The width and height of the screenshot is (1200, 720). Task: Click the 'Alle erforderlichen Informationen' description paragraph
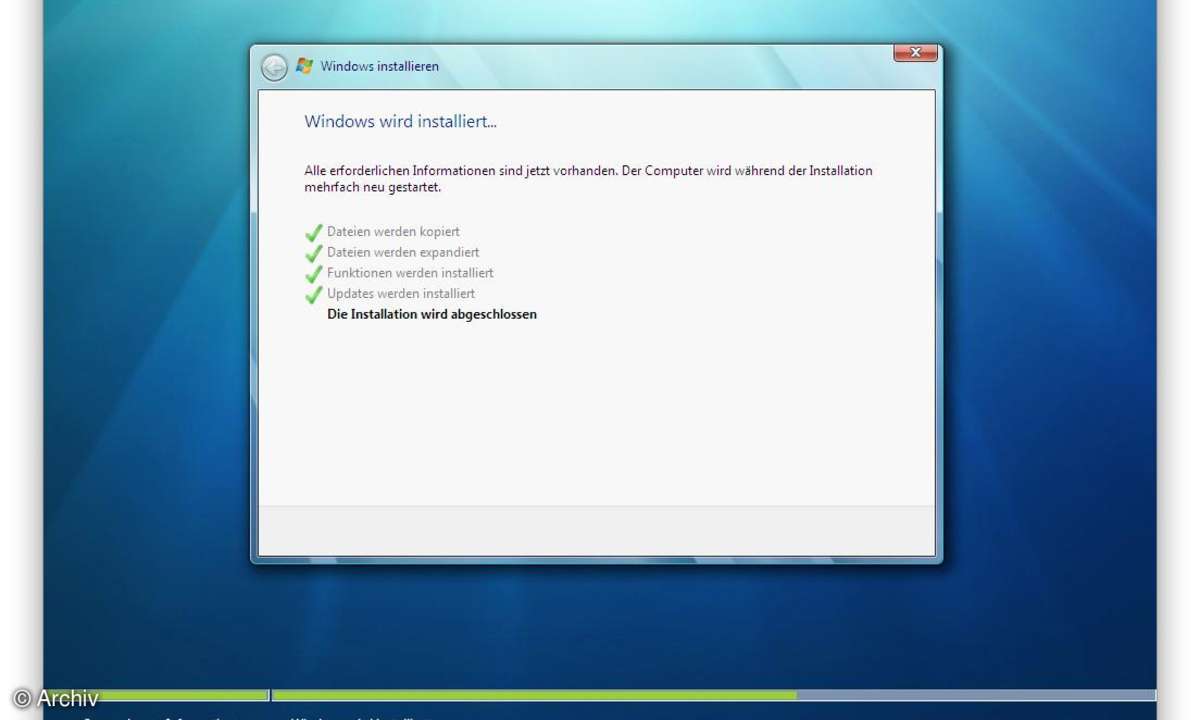(588, 179)
